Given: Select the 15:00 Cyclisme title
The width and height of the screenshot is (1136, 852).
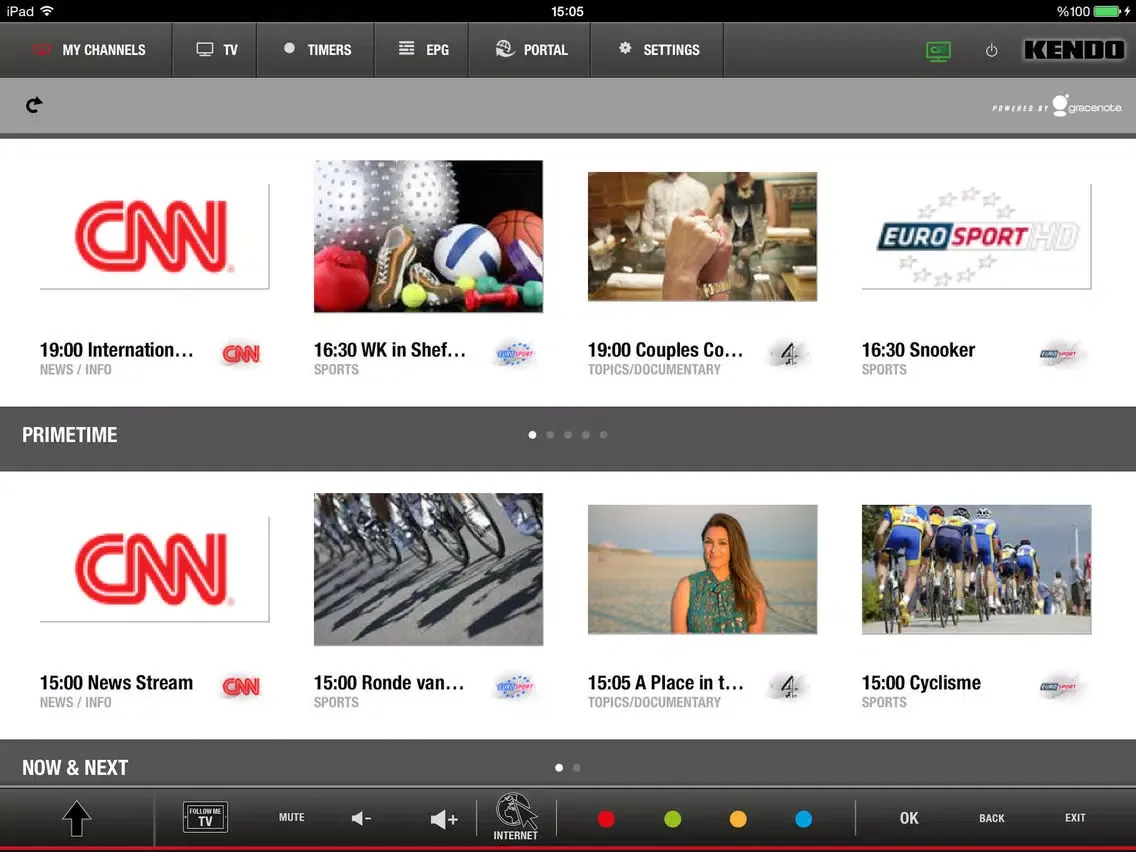Looking at the screenshot, I should point(922,682).
